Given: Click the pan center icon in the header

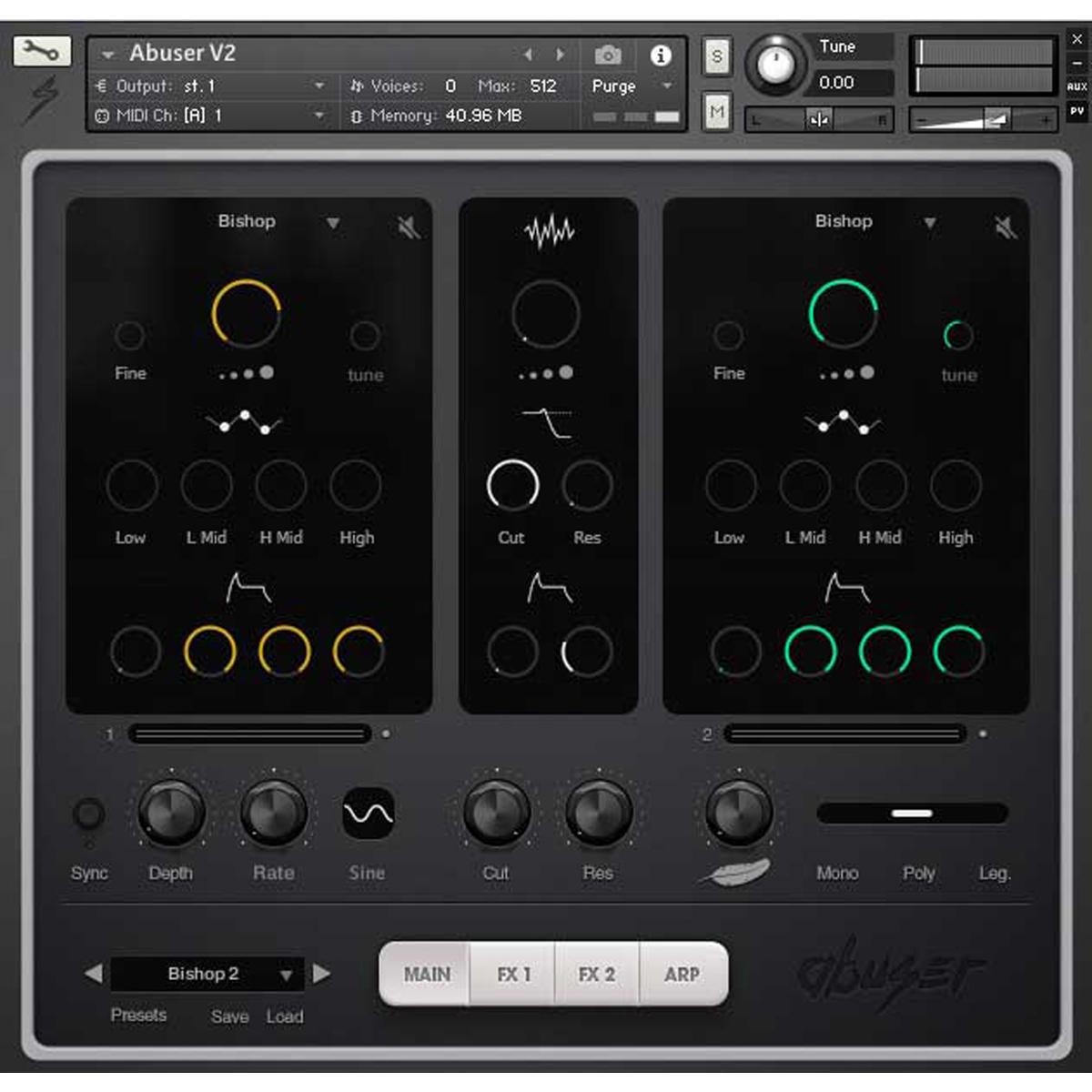Looking at the screenshot, I should pos(819,120).
